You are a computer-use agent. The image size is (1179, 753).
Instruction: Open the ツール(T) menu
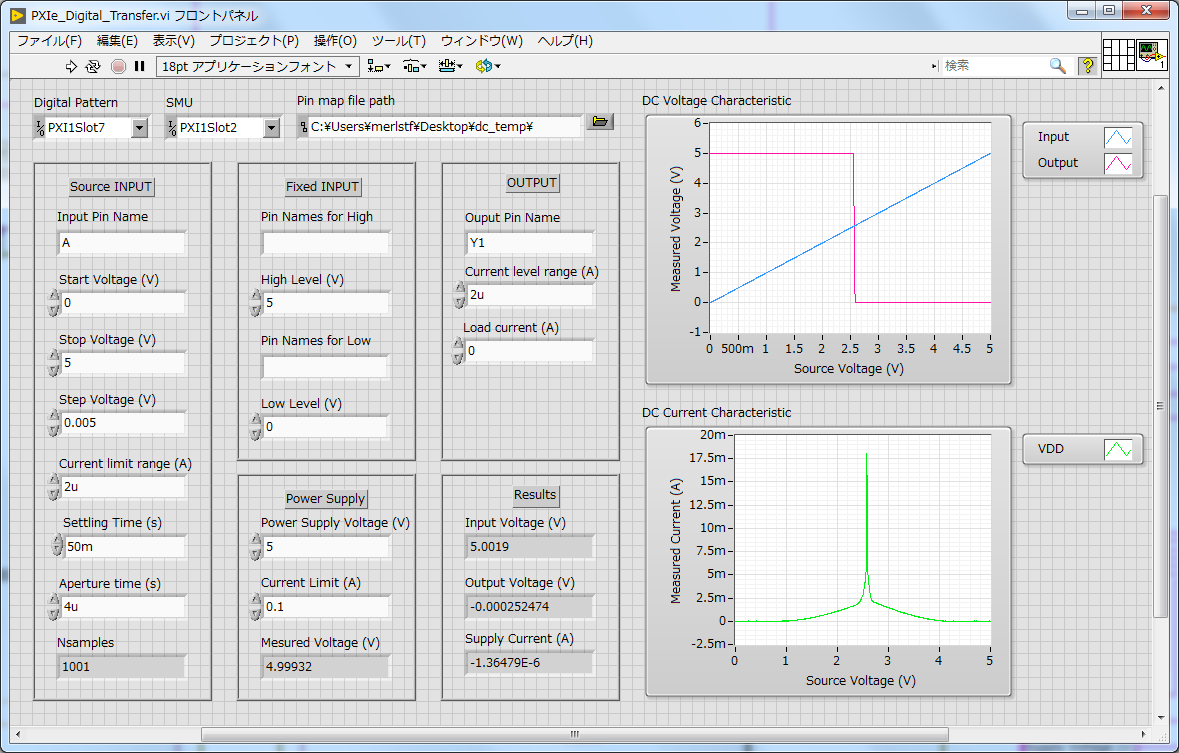[399, 41]
